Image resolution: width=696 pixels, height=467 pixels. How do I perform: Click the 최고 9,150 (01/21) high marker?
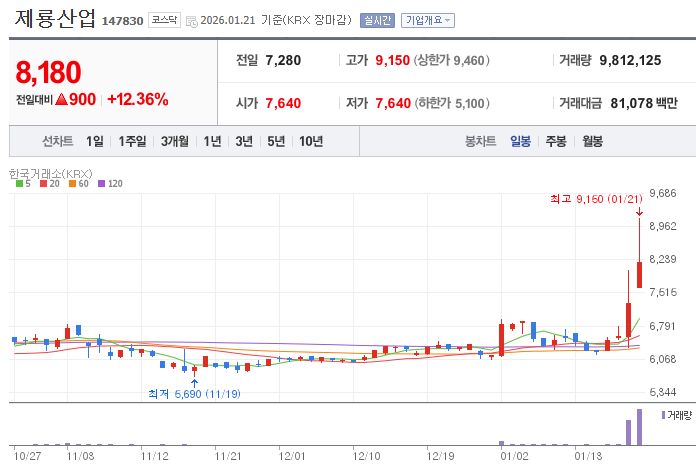596,199
